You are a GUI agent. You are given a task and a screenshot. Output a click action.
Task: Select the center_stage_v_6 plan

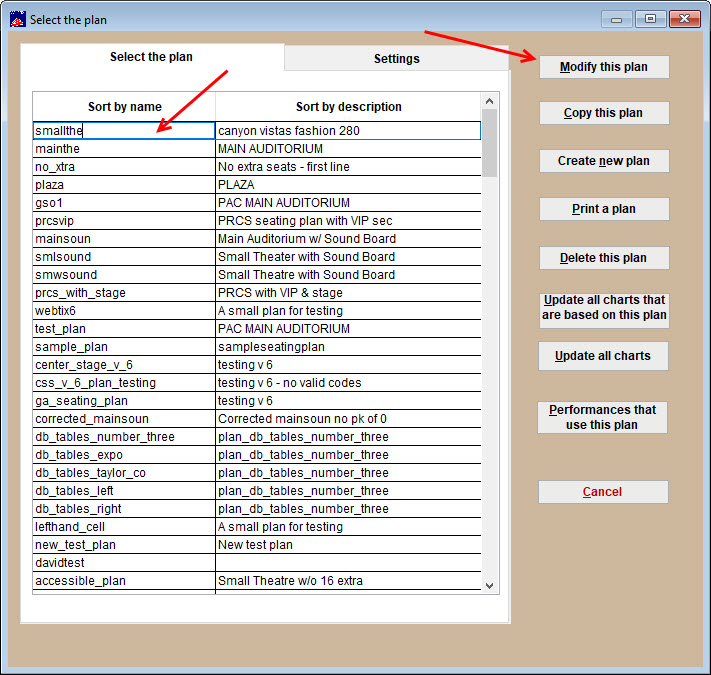coord(124,364)
